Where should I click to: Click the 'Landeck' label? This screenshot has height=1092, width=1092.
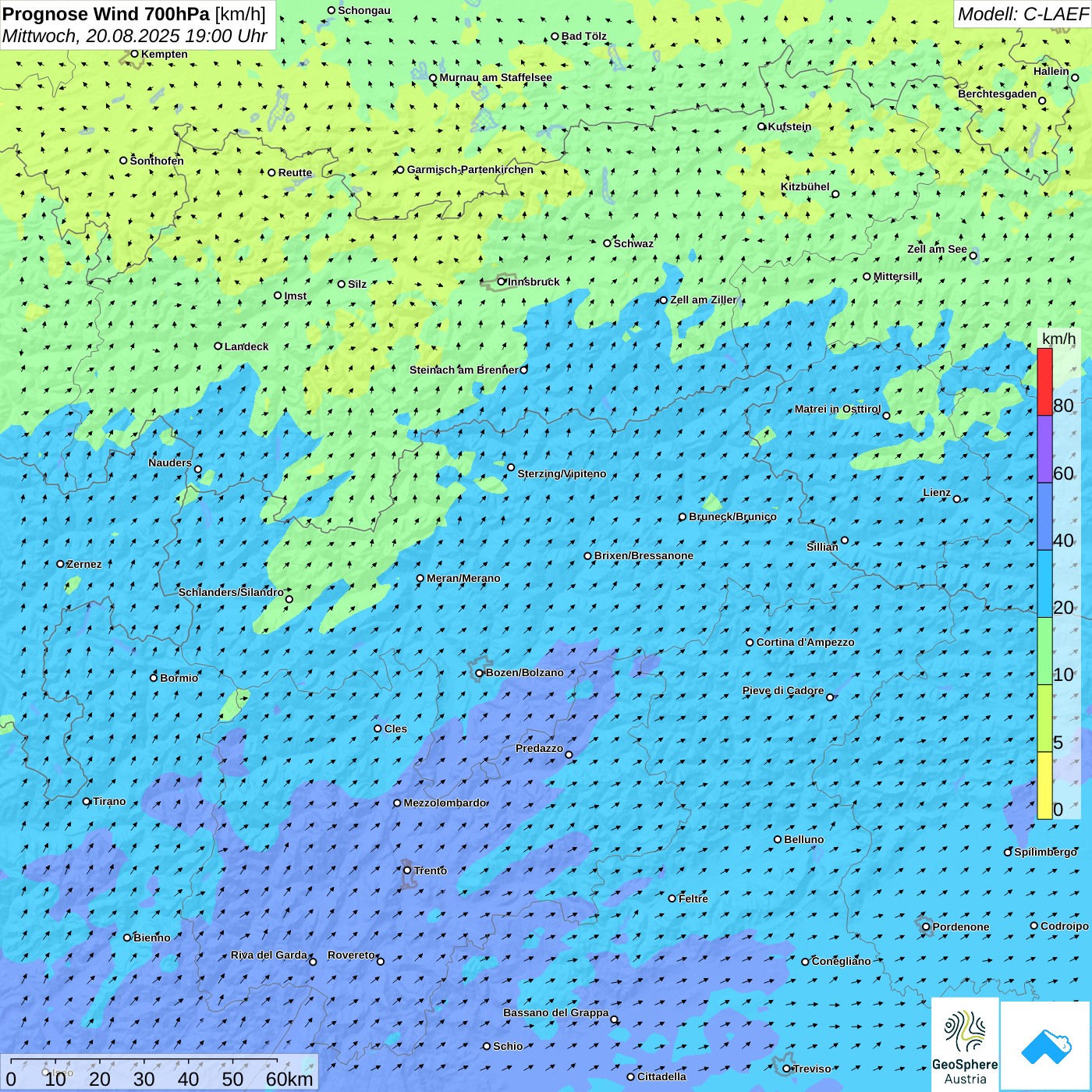(x=246, y=346)
